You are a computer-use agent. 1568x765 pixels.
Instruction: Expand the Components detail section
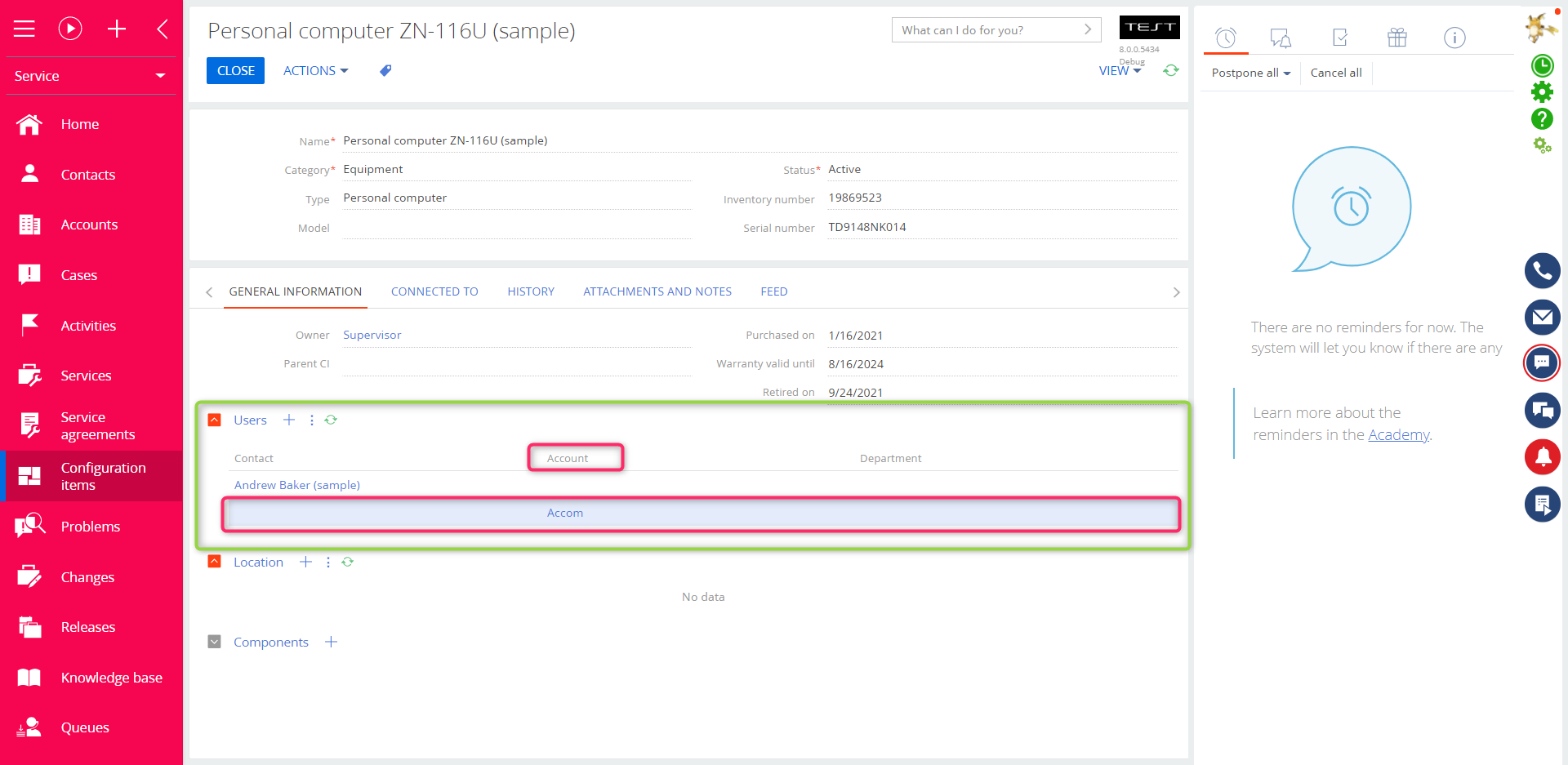tap(215, 642)
